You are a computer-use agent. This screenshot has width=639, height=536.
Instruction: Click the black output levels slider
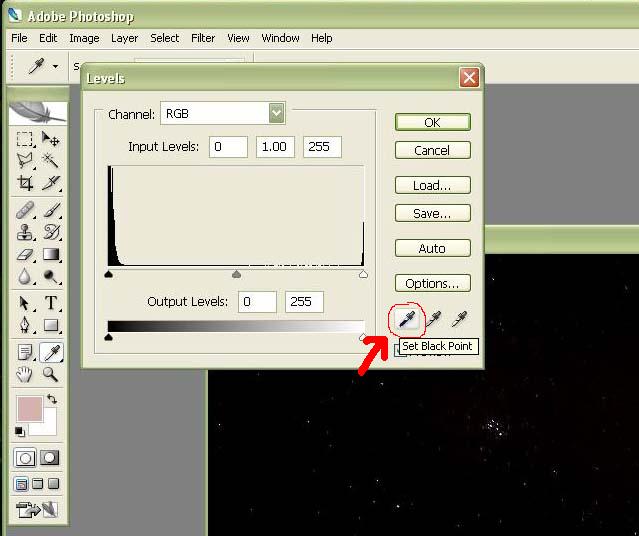pyautogui.click(x=108, y=337)
